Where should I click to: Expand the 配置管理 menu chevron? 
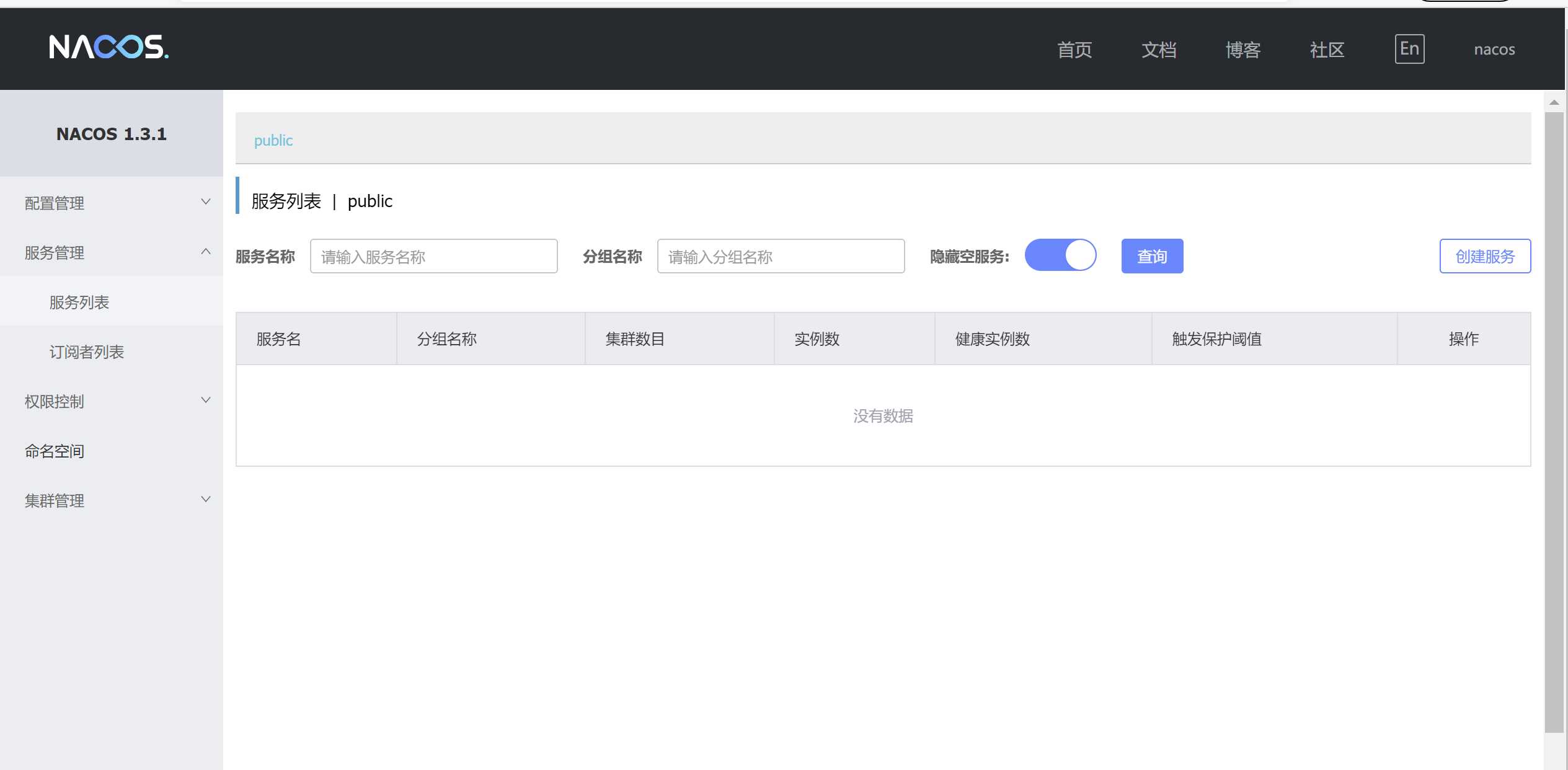[x=206, y=202]
